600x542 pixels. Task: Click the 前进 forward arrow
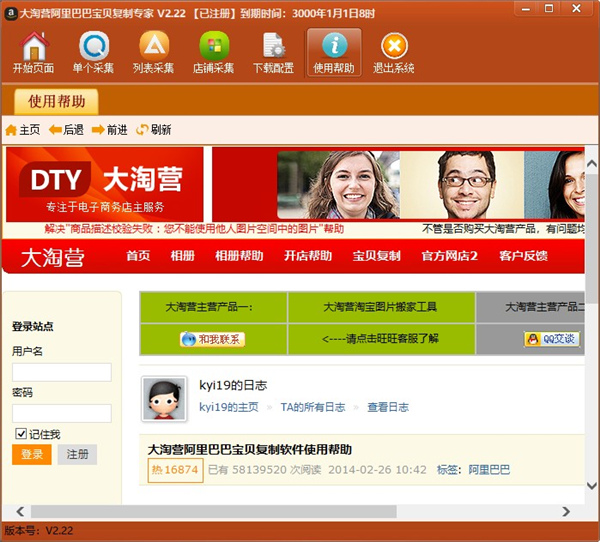[x=110, y=130]
